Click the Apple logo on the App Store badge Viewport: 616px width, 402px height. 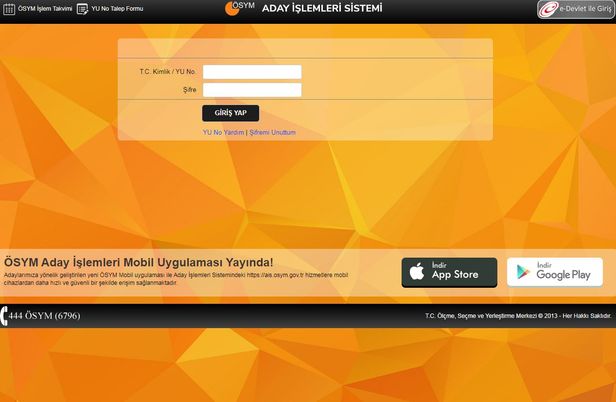[417, 272]
